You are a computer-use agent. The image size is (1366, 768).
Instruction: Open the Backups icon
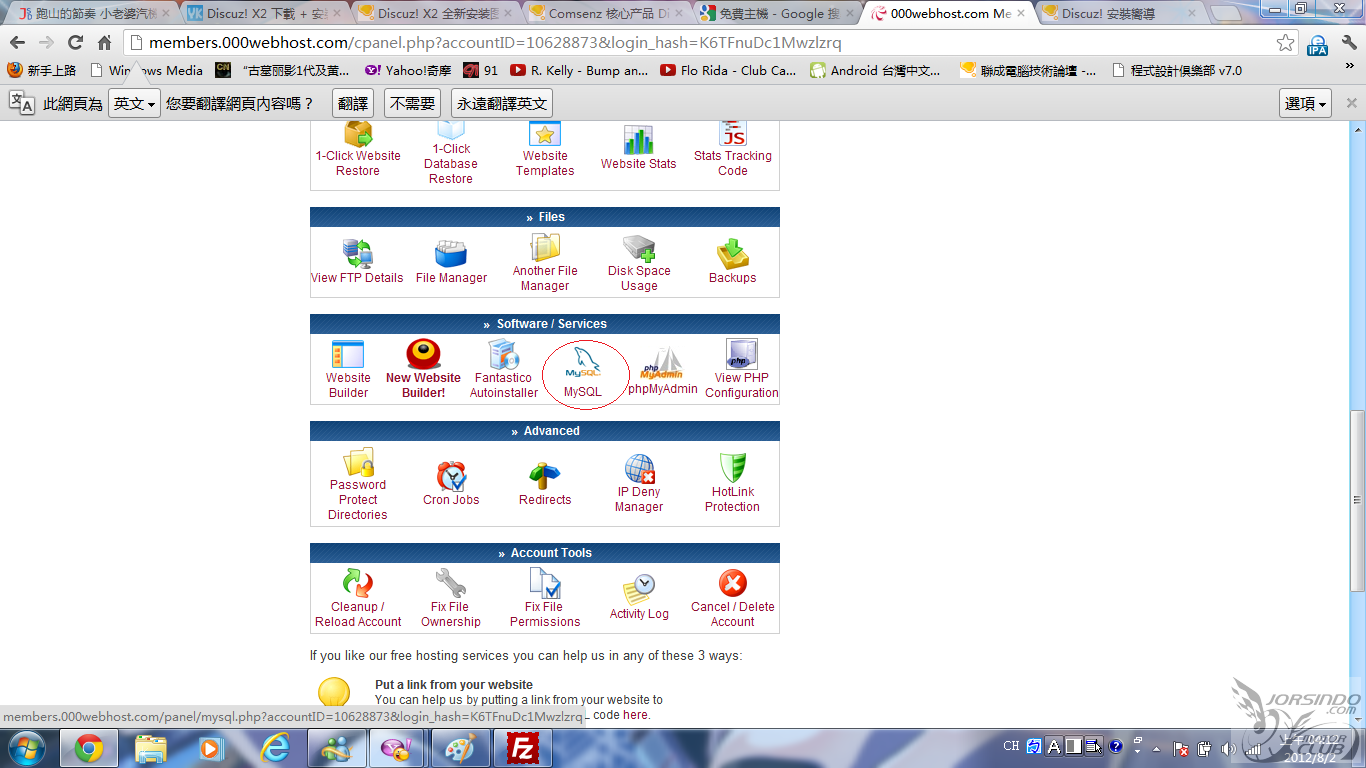[x=733, y=253]
